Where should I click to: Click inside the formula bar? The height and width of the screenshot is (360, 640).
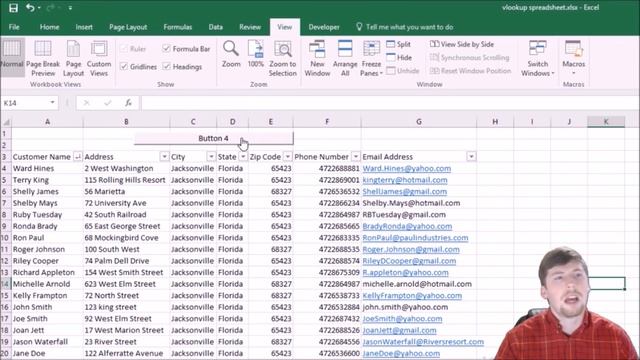click(390, 103)
